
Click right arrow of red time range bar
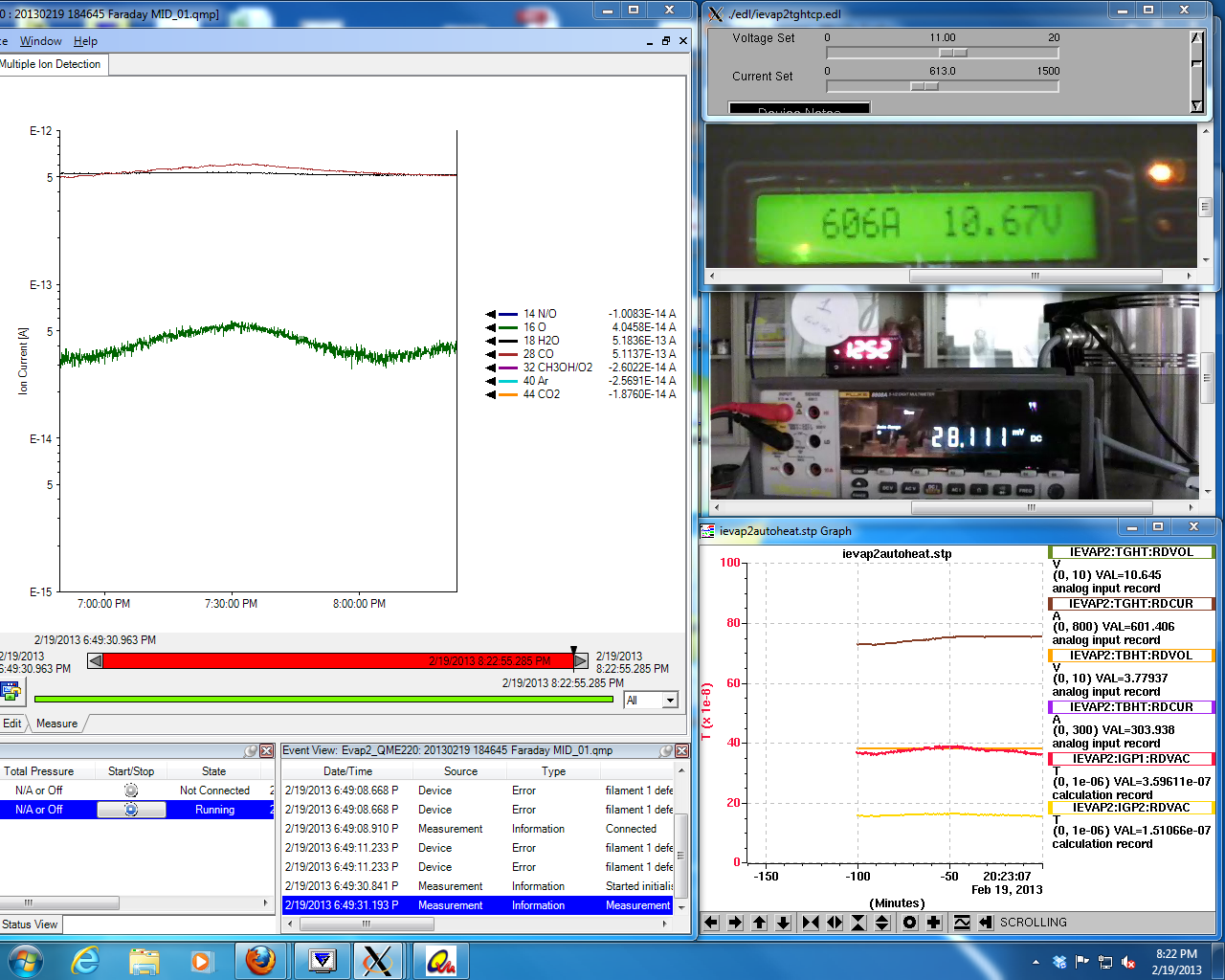pos(581,660)
